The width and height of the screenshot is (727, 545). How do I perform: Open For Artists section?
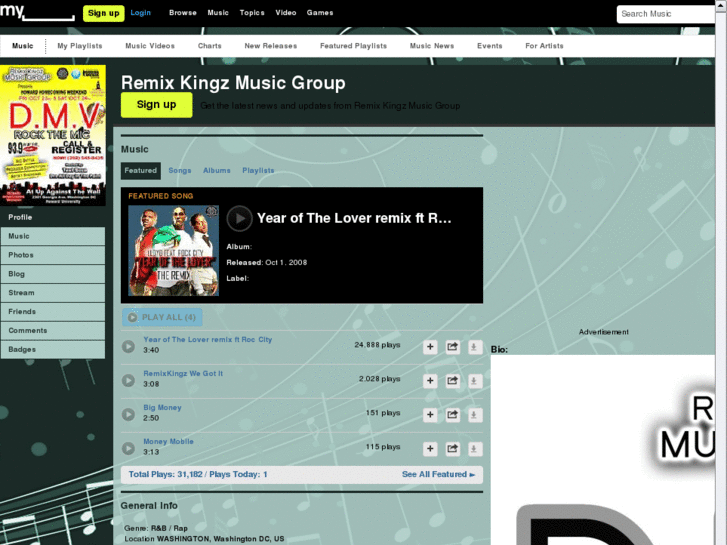544,46
